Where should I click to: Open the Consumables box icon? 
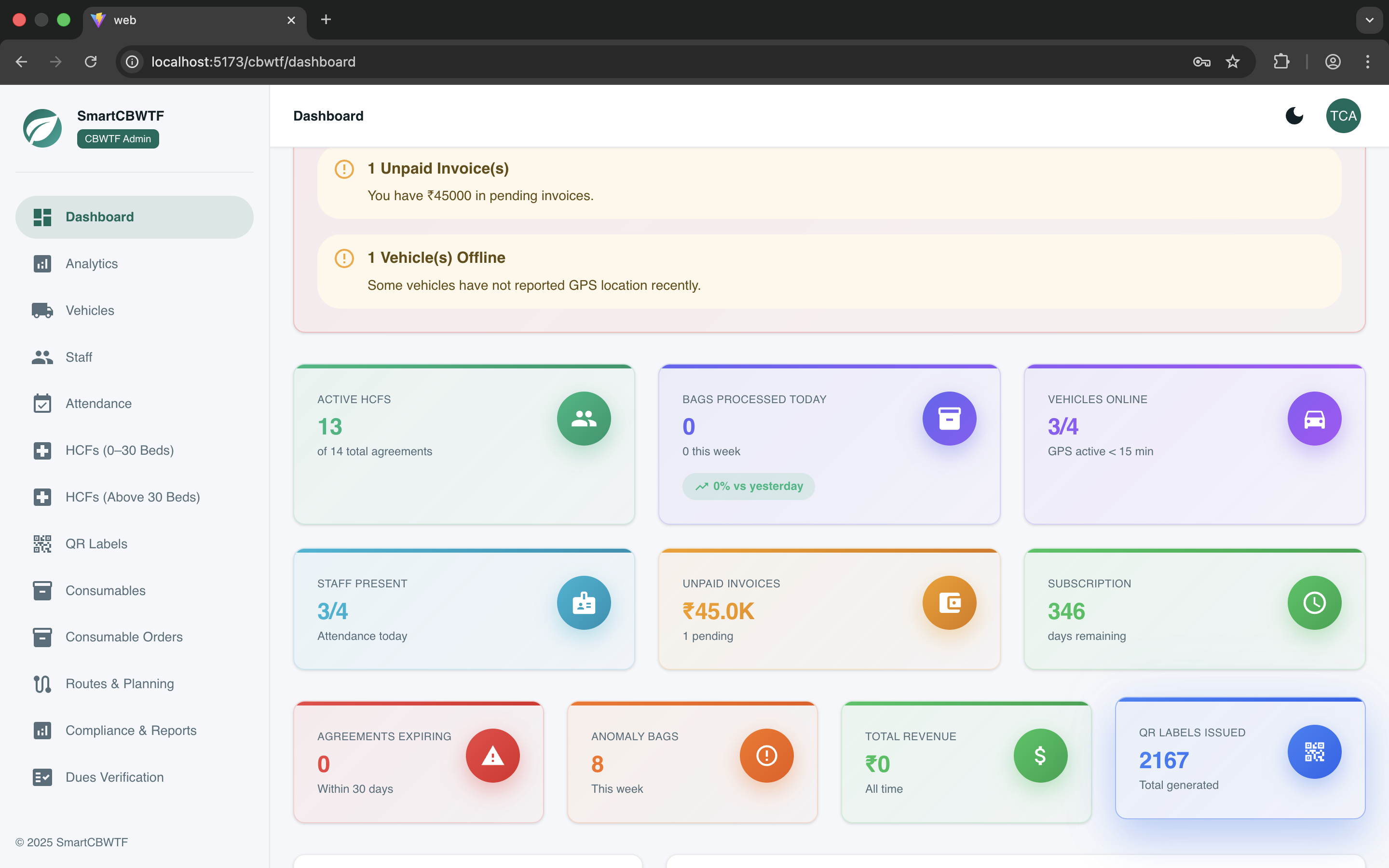[42, 590]
